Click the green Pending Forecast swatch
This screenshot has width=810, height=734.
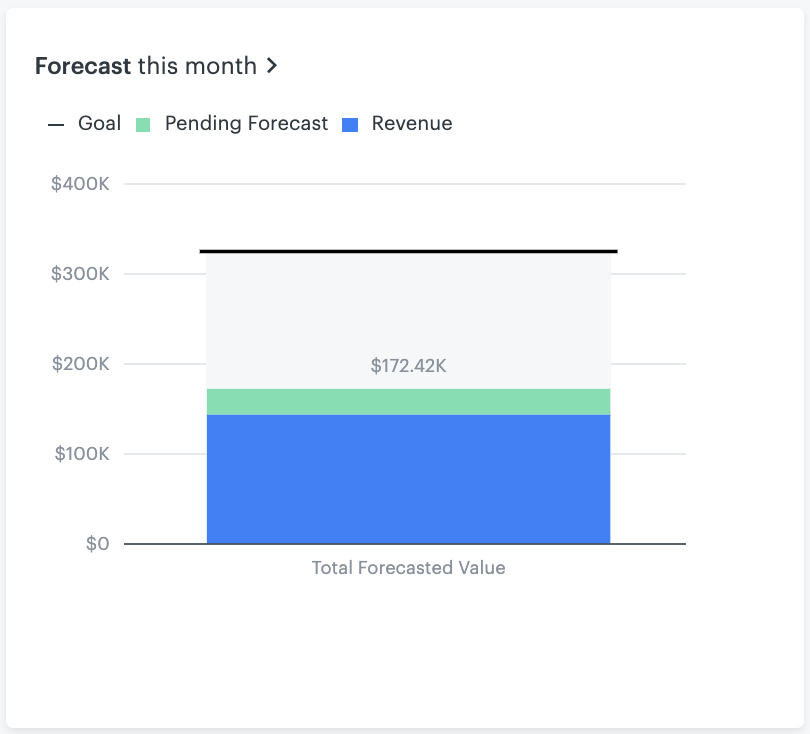point(143,125)
